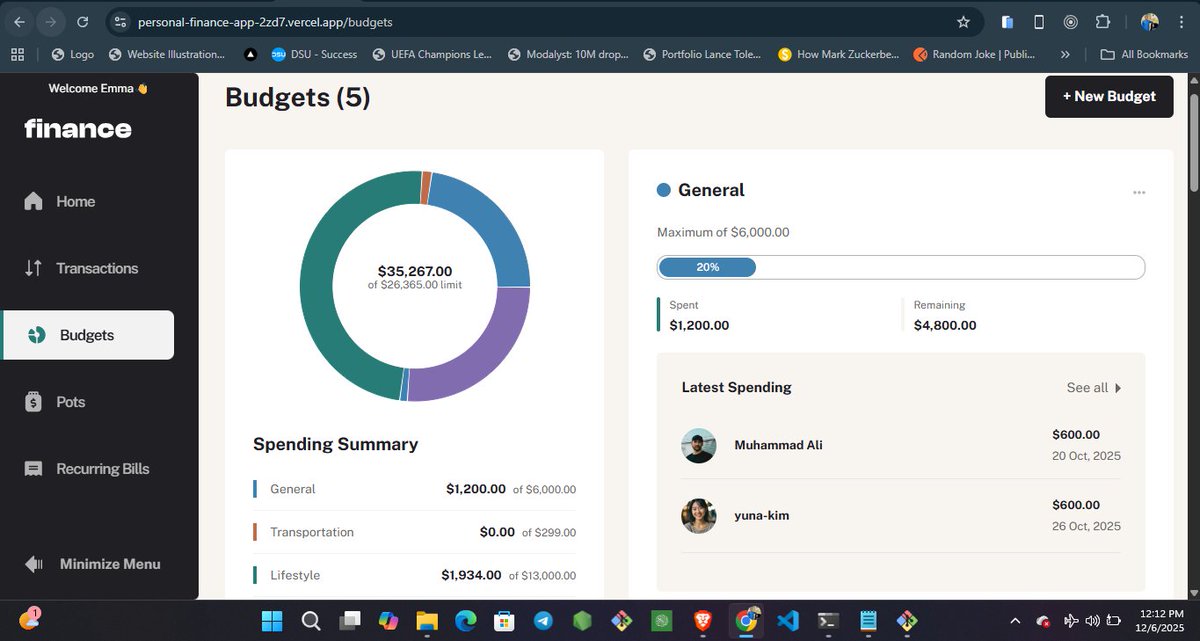This screenshot has height=641, width=1200.
Task: Open the General budget options ellipsis menu
Action: pos(1139,192)
